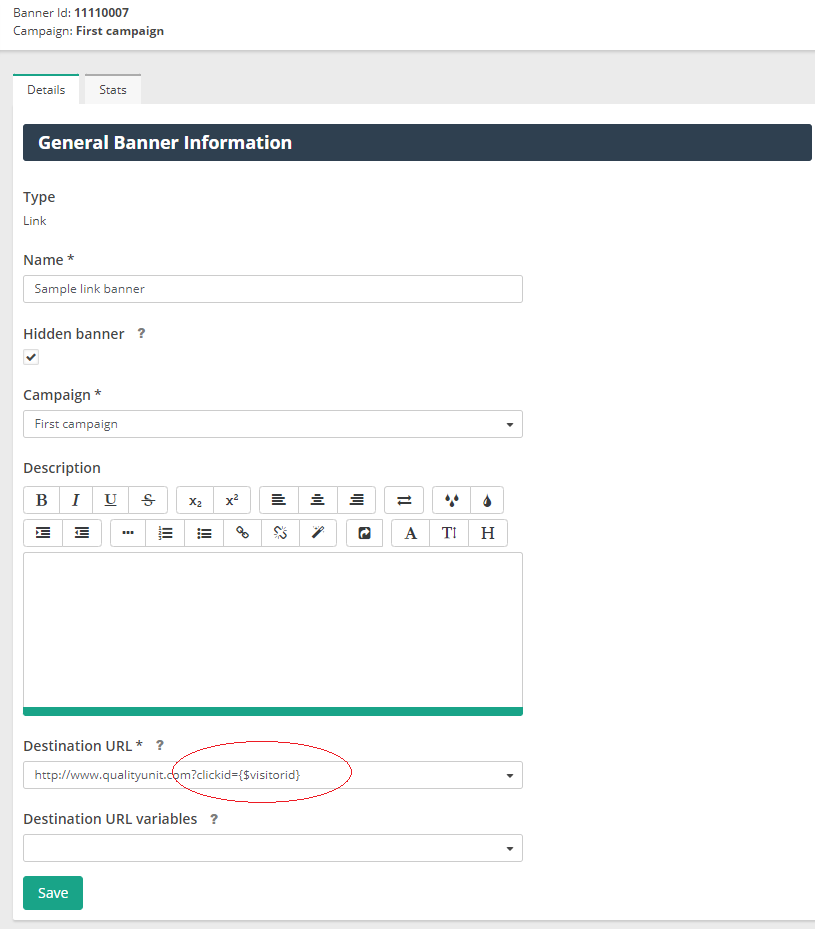Select the subscript icon
The image size is (815, 929).
pos(195,500)
